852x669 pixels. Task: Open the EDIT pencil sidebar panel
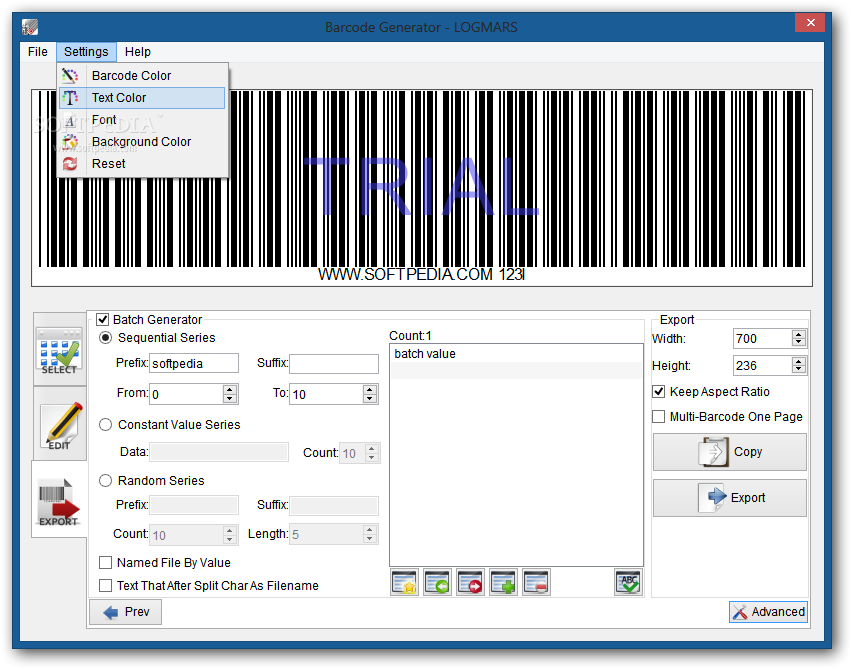(59, 424)
